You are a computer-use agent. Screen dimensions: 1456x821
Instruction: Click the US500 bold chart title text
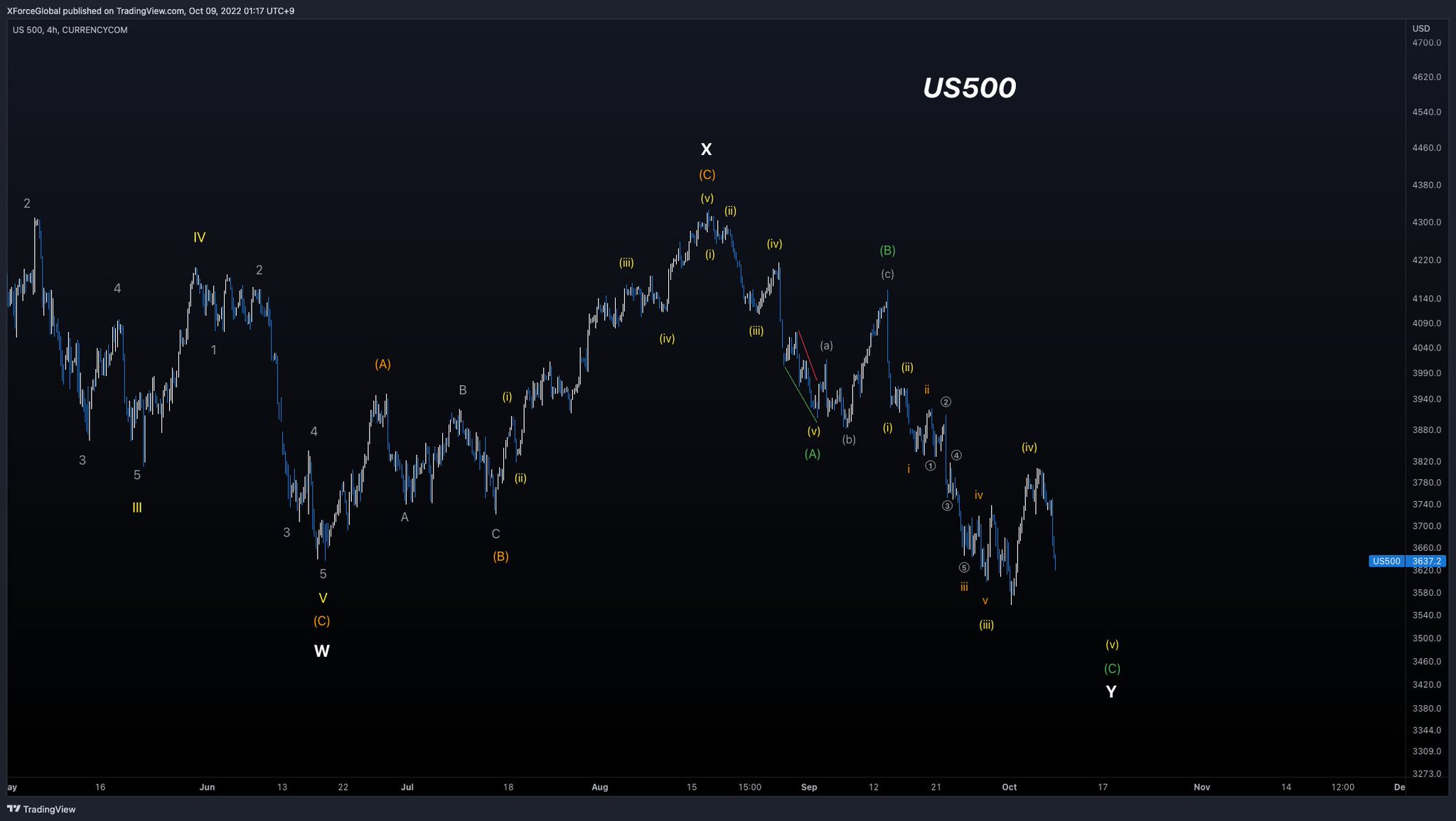[969, 87]
